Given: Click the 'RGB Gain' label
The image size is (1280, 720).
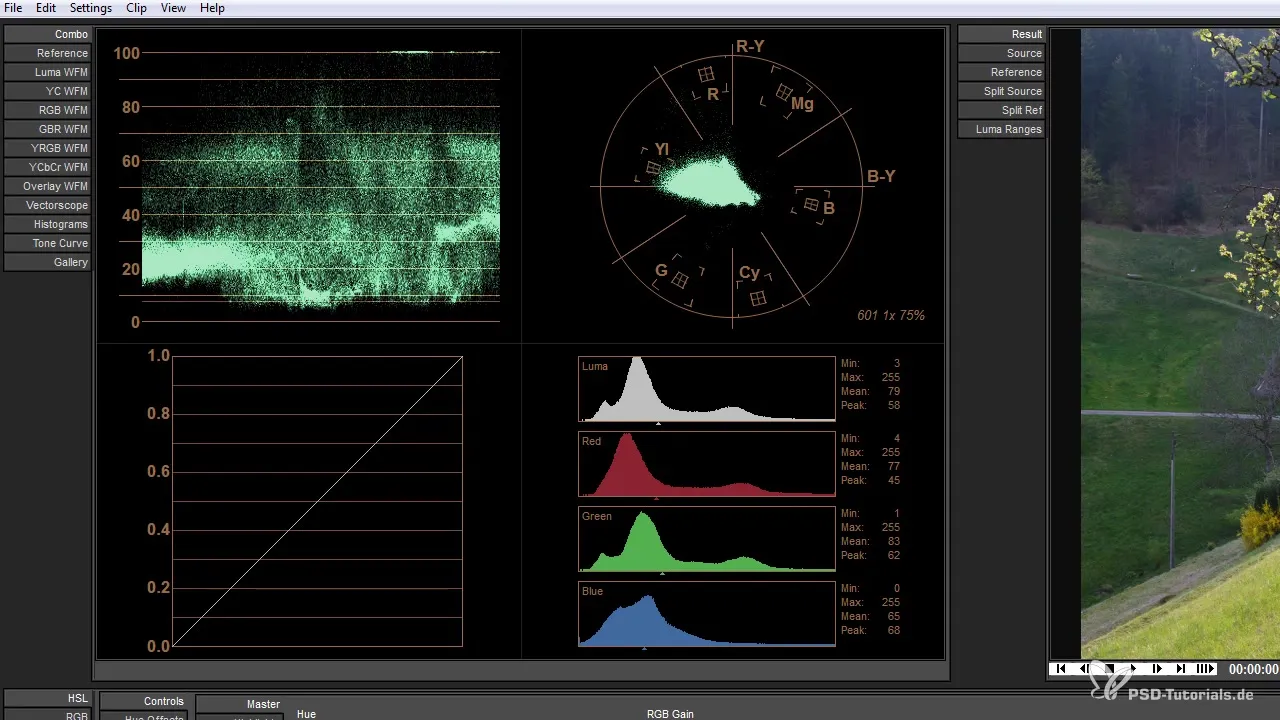Looking at the screenshot, I should point(670,714).
